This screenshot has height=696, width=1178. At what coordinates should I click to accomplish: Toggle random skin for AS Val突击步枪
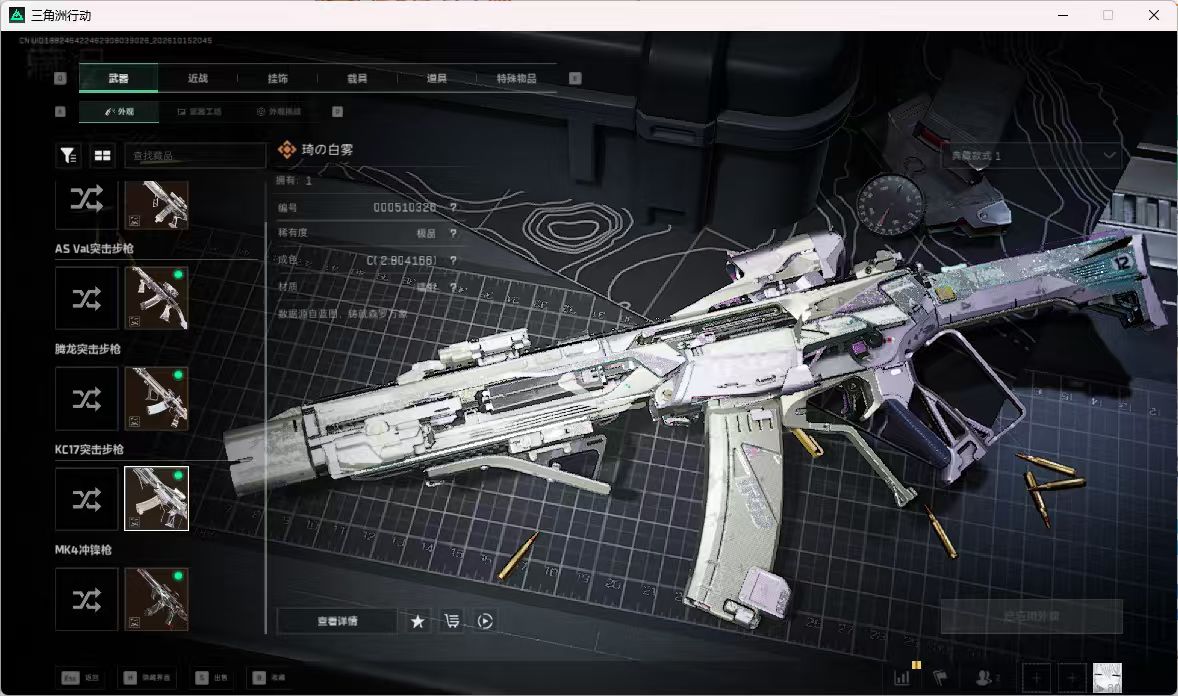(86, 298)
